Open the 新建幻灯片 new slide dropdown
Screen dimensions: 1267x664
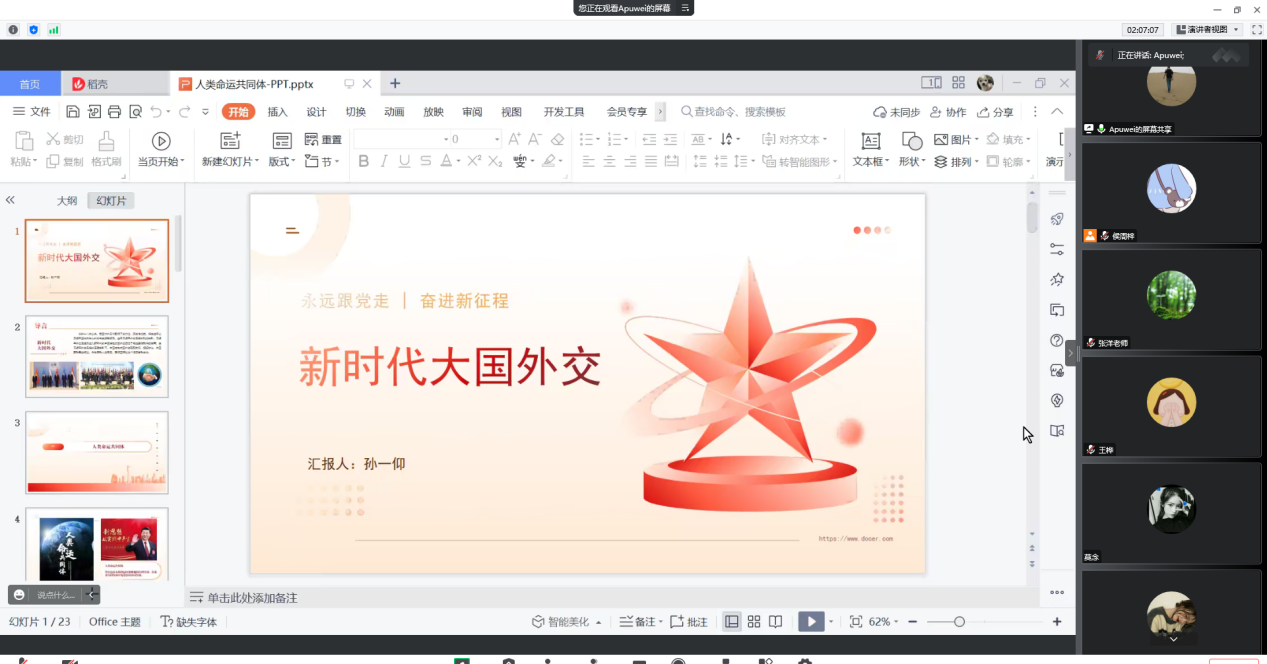pyautogui.click(x=230, y=162)
